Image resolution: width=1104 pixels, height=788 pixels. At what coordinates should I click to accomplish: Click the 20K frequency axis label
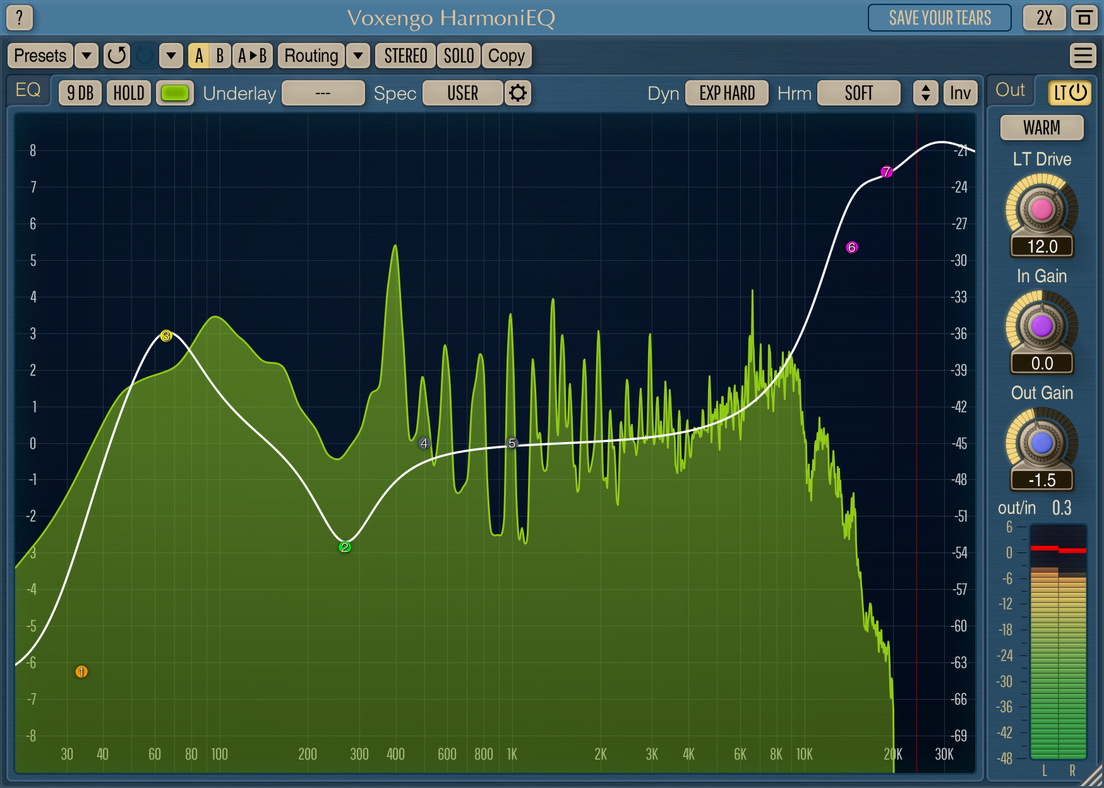tap(893, 754)
